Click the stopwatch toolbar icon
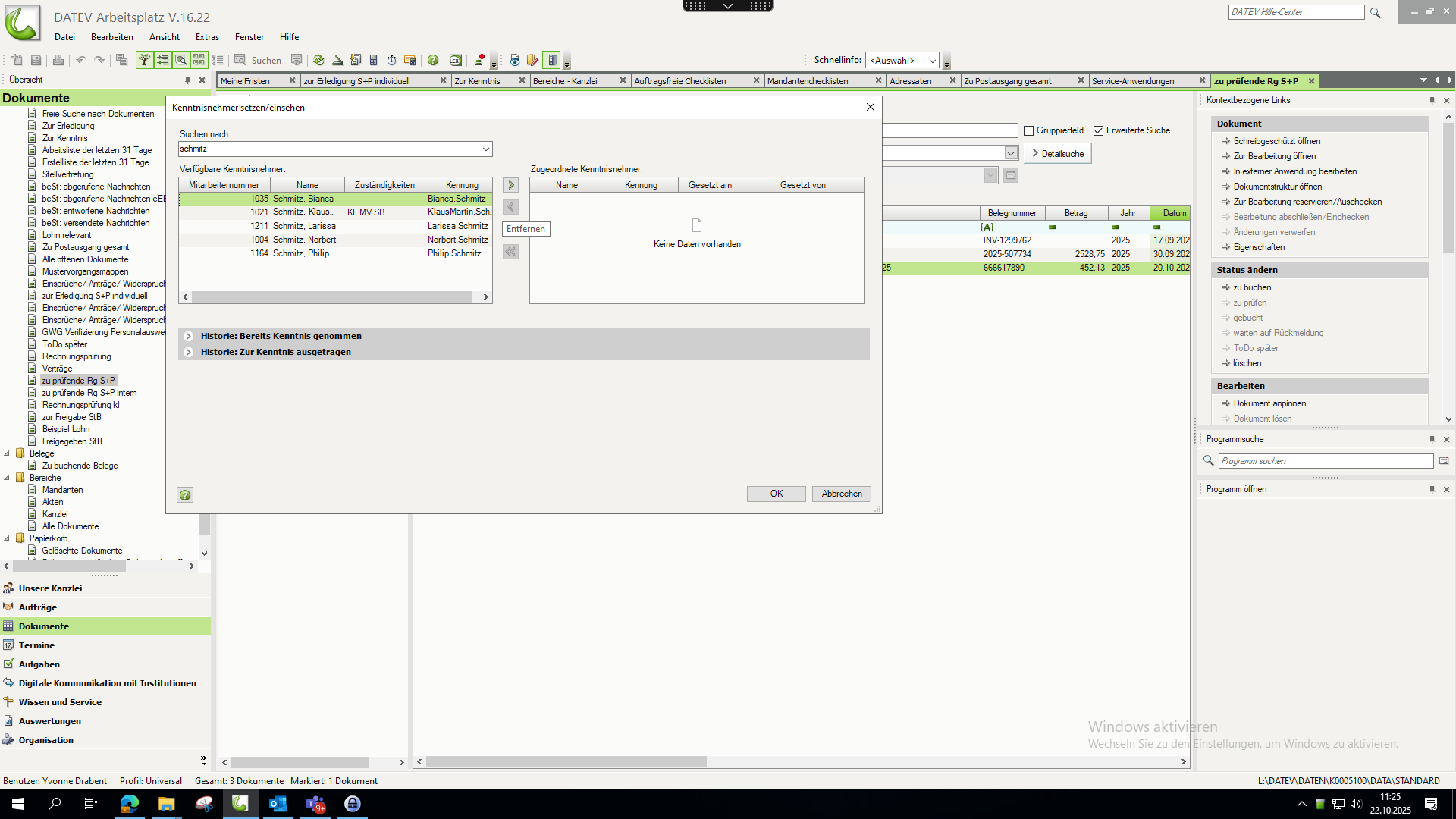The height and width of the screenshot is (819, 1456). pyautogui.click(x=391, y=60)
